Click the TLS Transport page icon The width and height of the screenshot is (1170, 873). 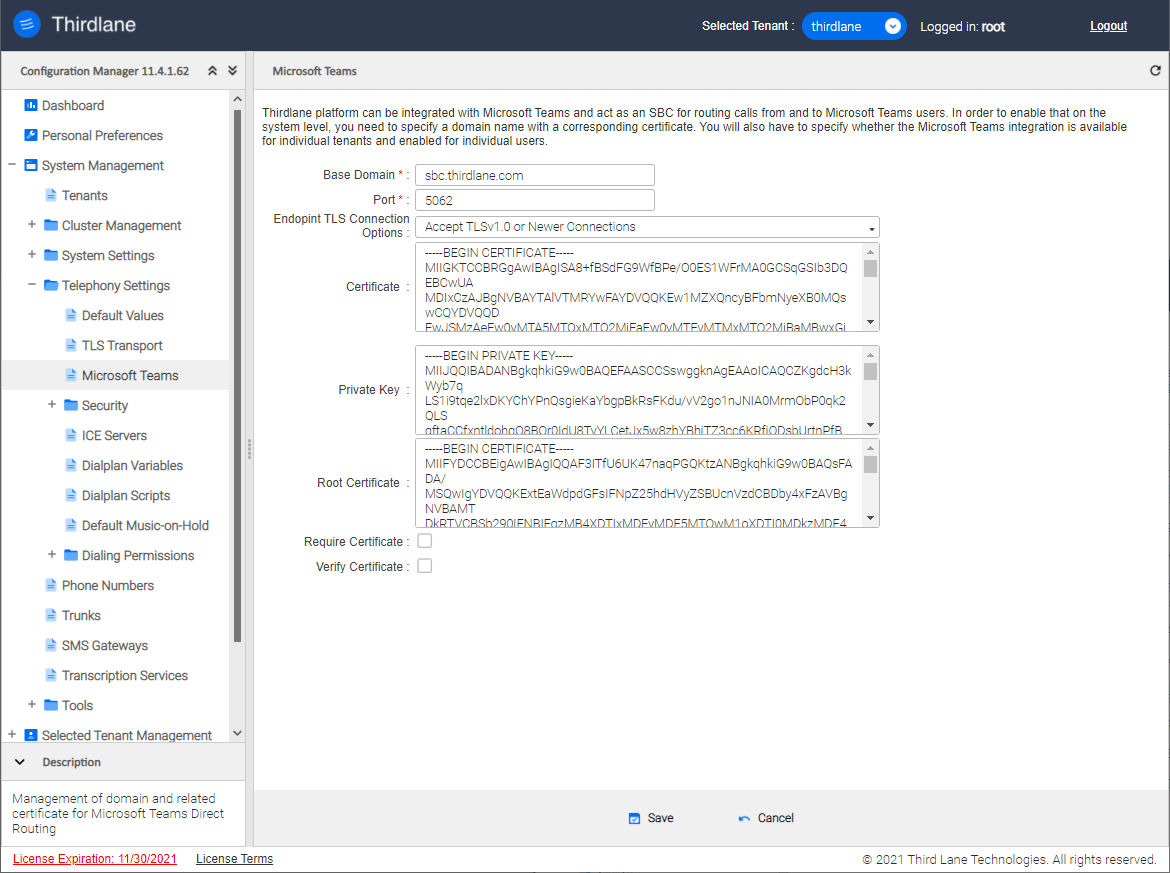(x=71, y=345)
